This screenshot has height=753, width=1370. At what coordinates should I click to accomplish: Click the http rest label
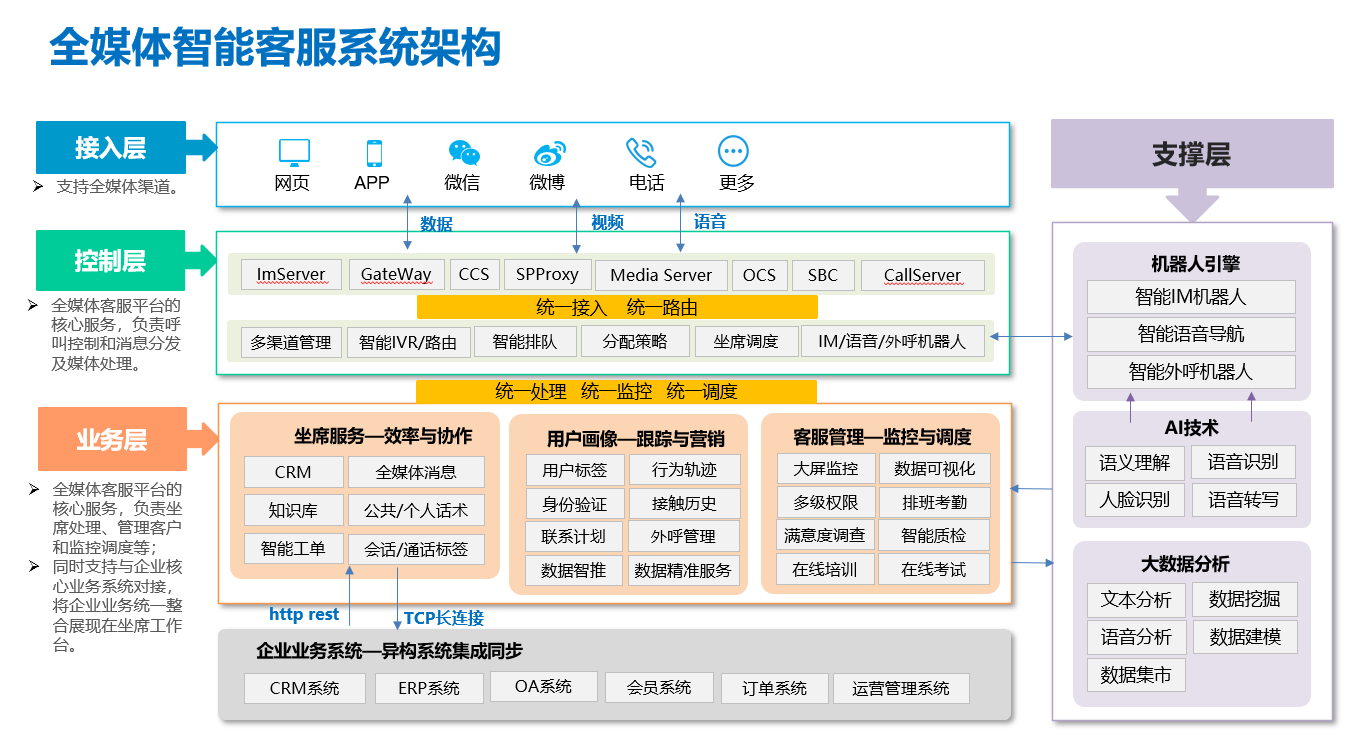tap(304, 614)
